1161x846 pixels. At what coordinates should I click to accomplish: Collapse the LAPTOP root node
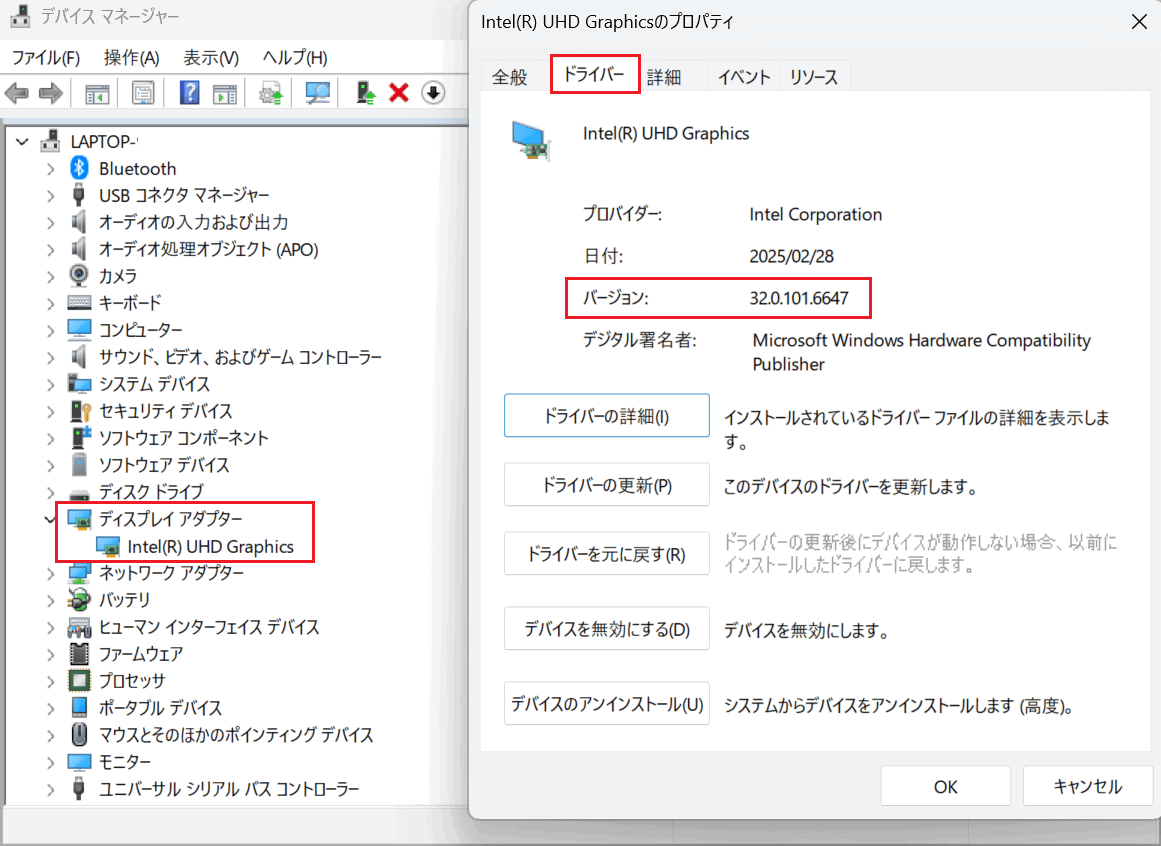tap(22, 141)
